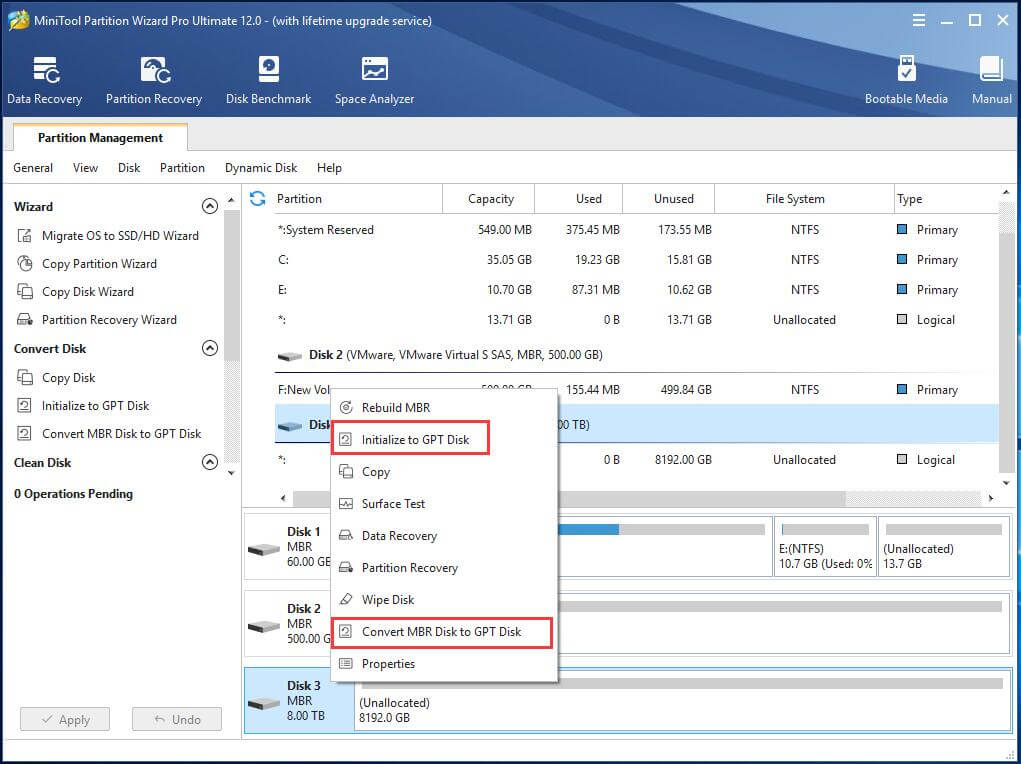Screen dimensions: 1021x764
Task: Select Disk 3 in the disk map
Action: click(x=300, y=701)
